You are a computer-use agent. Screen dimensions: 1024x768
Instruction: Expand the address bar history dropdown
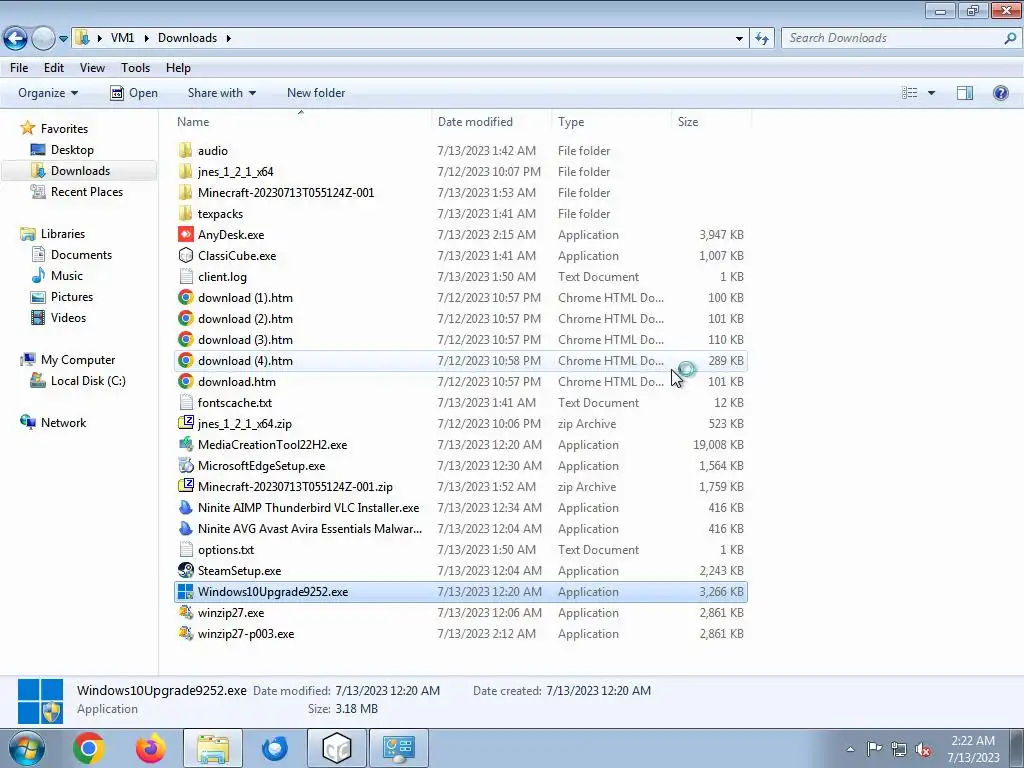coord(739,39)
